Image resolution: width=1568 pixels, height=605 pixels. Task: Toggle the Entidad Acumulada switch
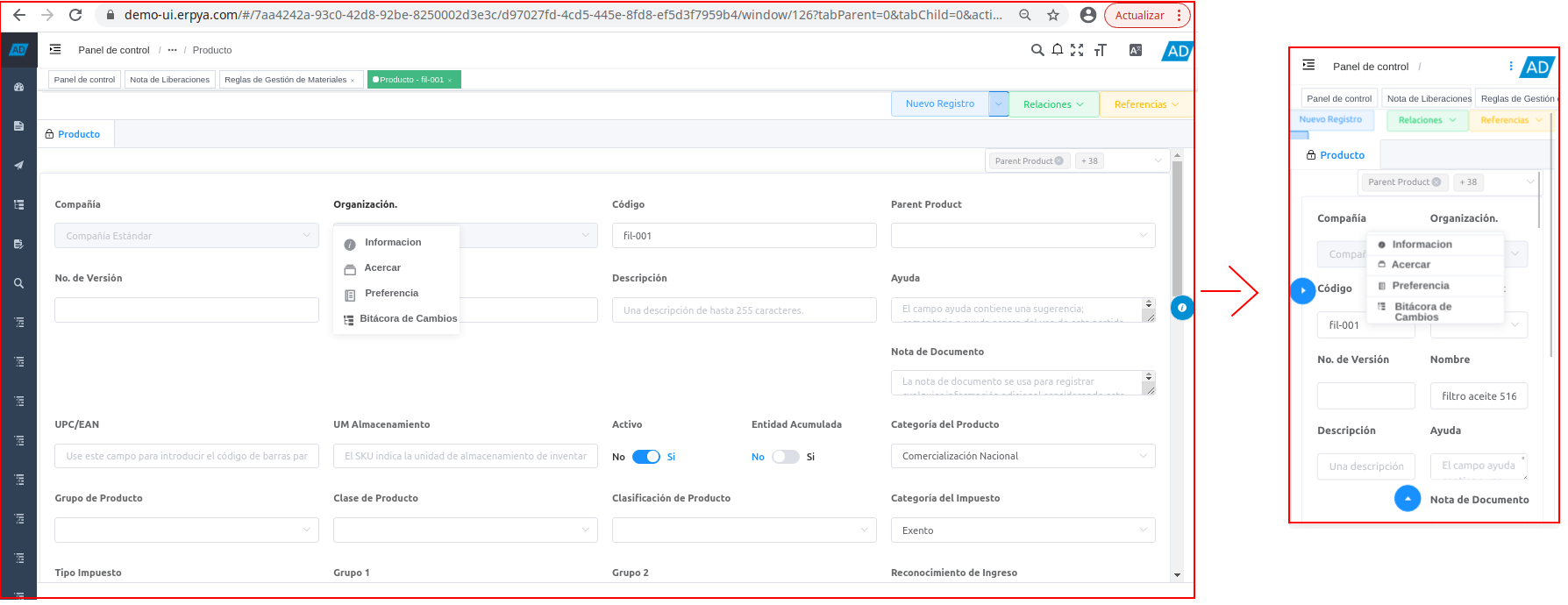tap(786, 457)
